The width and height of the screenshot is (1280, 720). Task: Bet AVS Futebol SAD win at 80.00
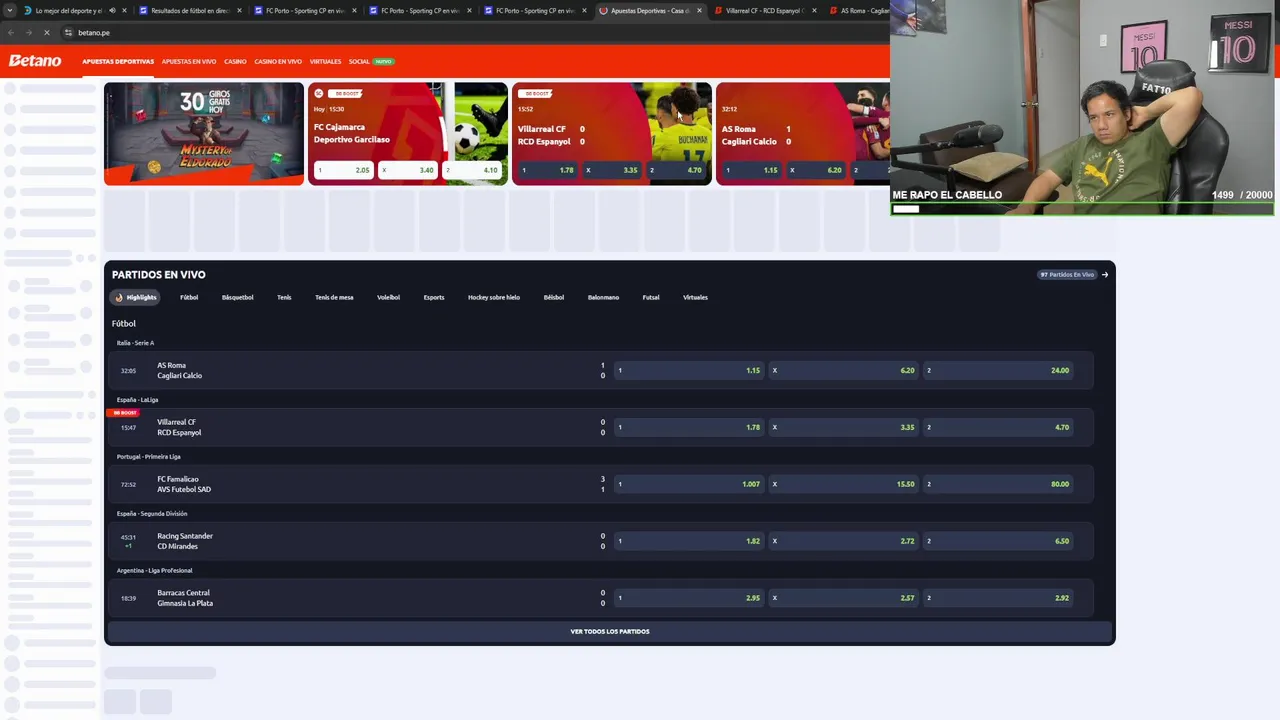click(x=999, y=484)
